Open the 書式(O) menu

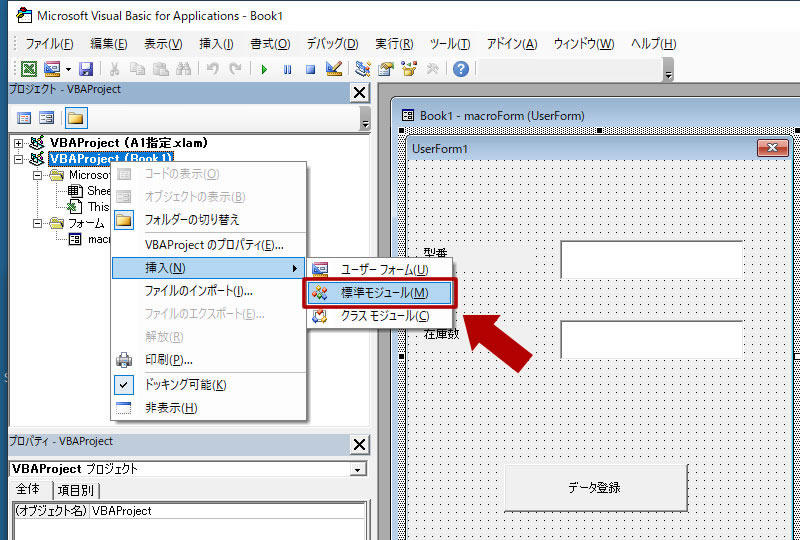(x=270, y=44)
